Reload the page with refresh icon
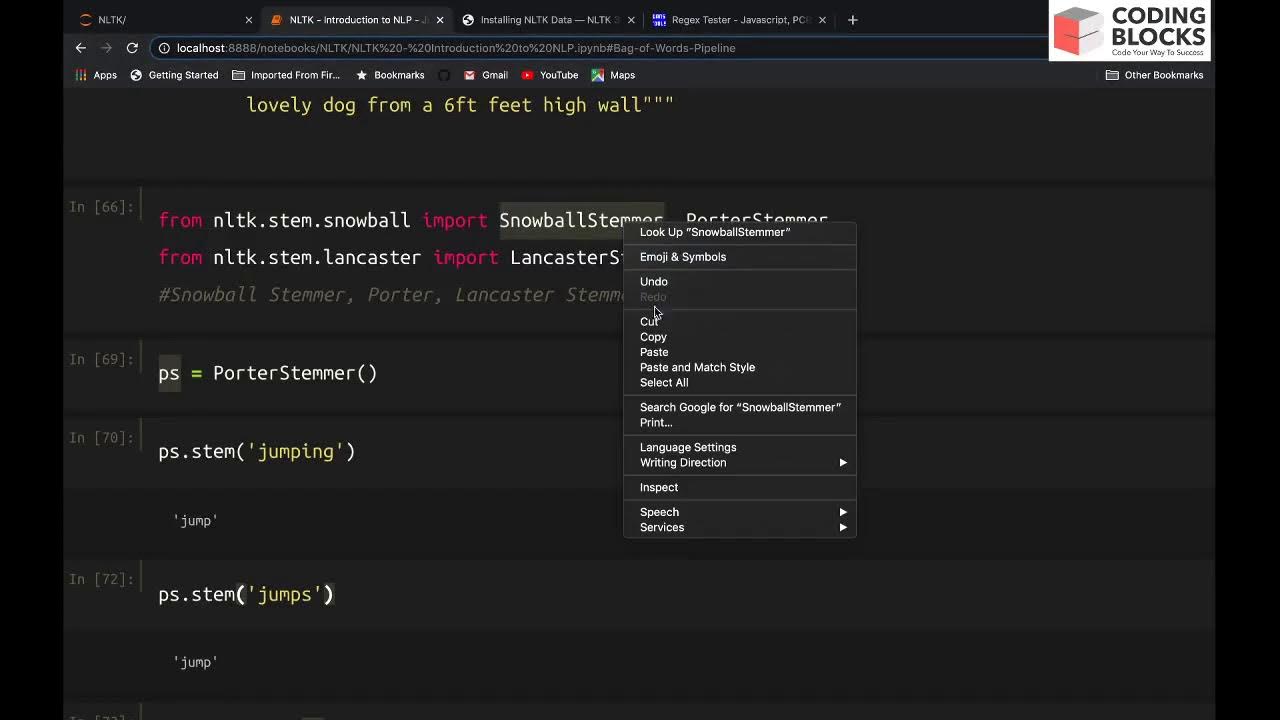The image size is (1280, 720). (x=132, y=48)
